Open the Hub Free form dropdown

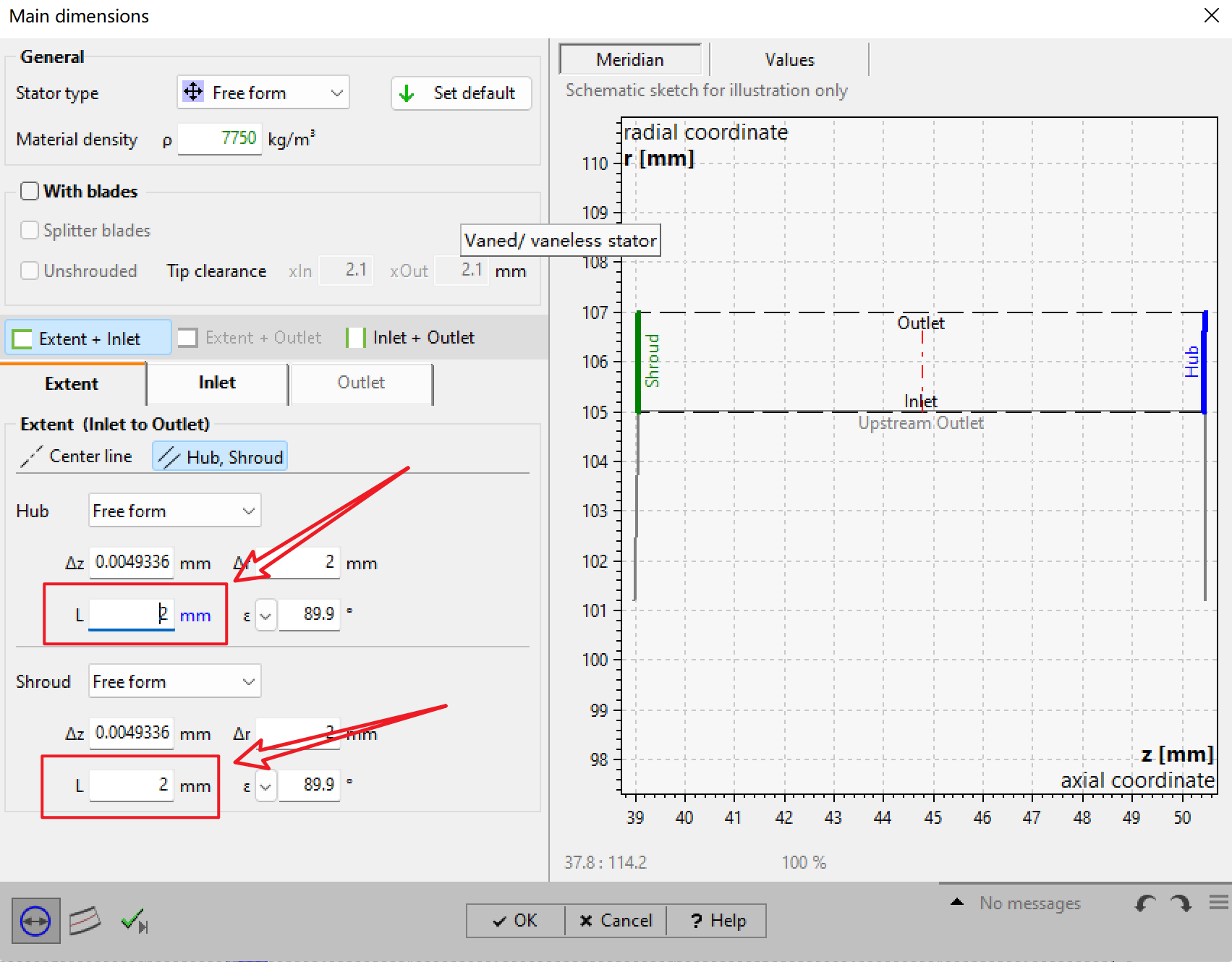[x=174, y=511]
